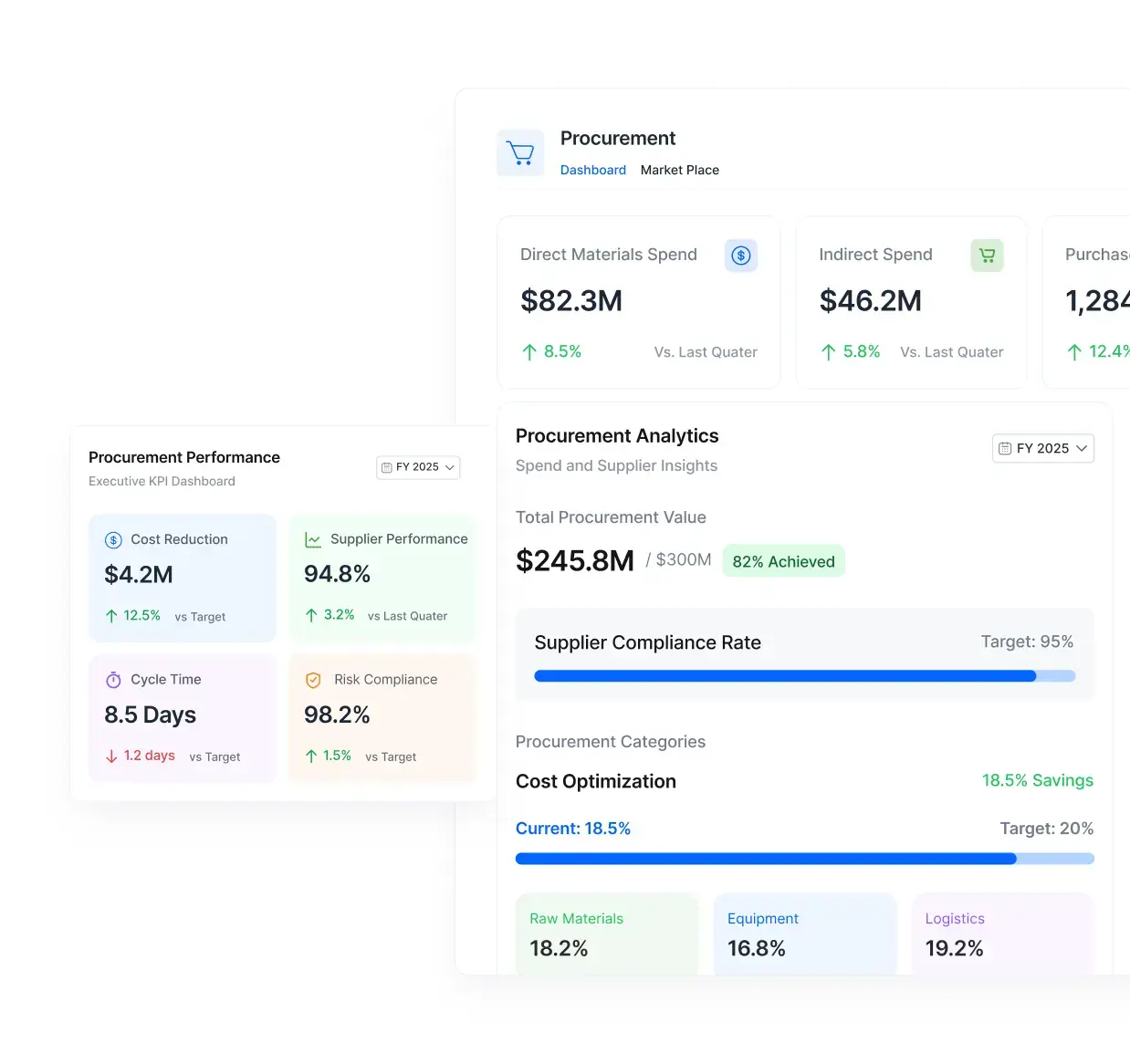
Task: Click the Cost Optimization progress bar
Action: [x=804, y=859]
